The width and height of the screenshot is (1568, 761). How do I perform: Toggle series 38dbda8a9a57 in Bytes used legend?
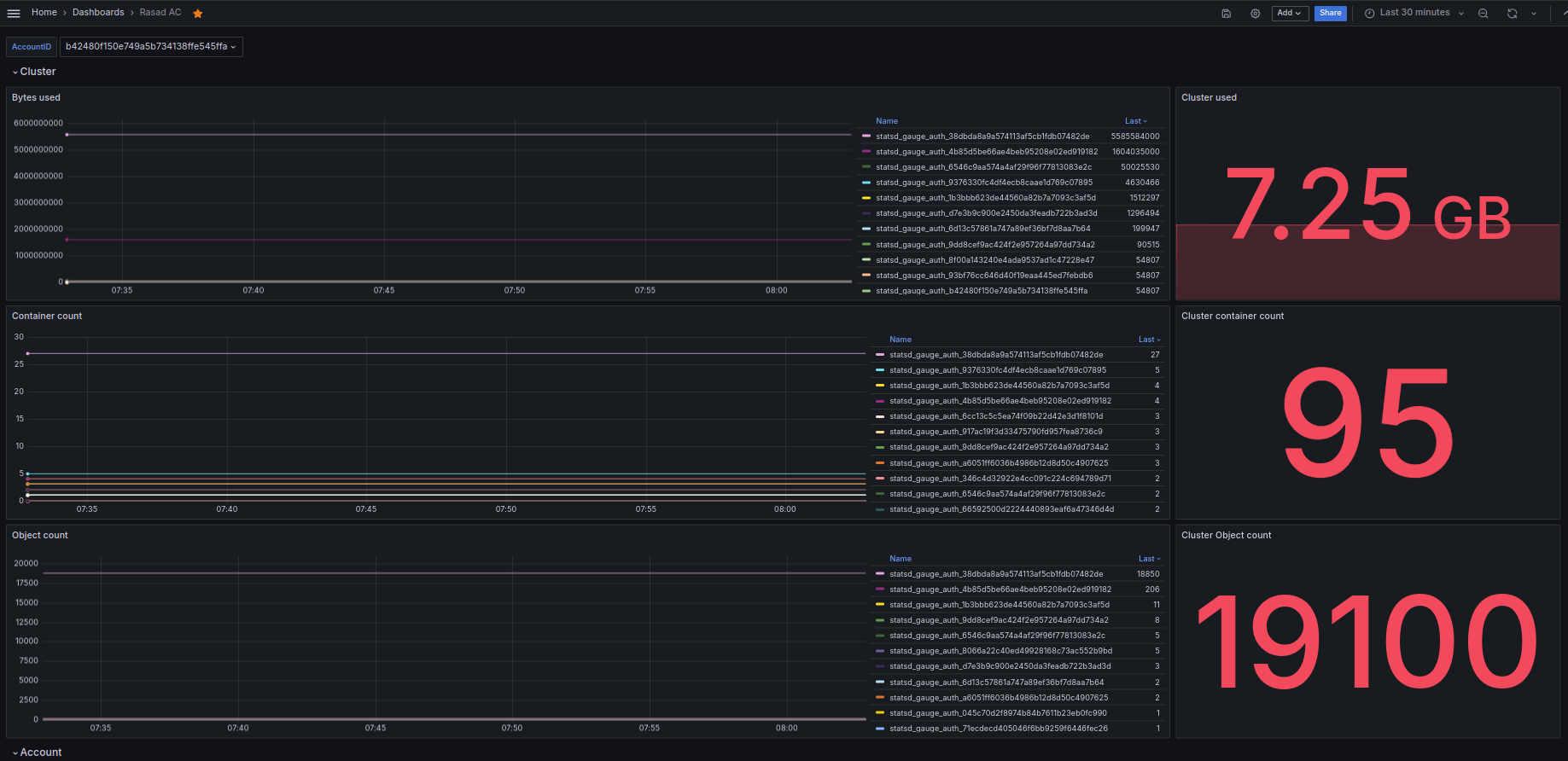click(982, 137)
